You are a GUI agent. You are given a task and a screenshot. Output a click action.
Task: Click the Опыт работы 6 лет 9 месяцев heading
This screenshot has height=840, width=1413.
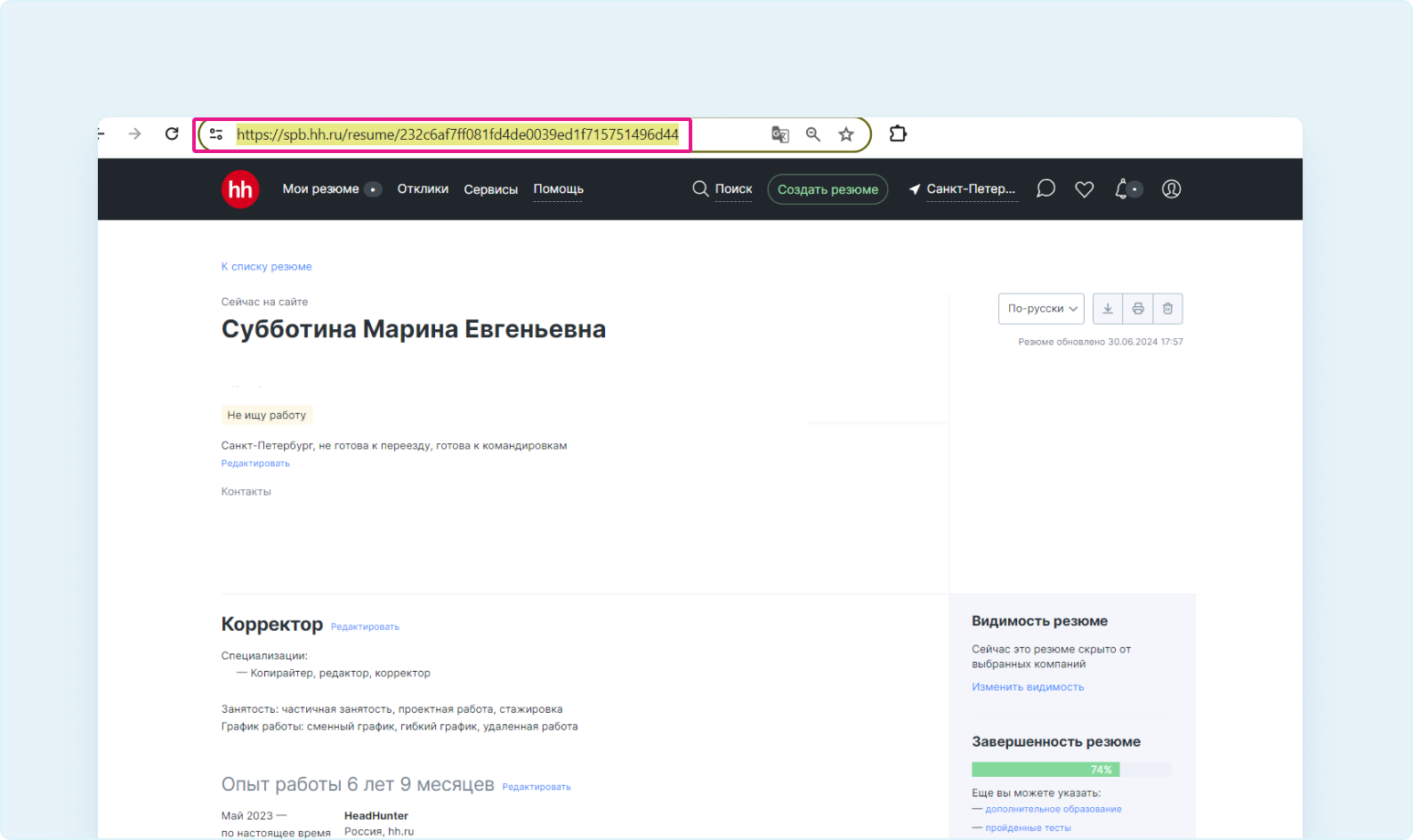[x=358, y=785]
